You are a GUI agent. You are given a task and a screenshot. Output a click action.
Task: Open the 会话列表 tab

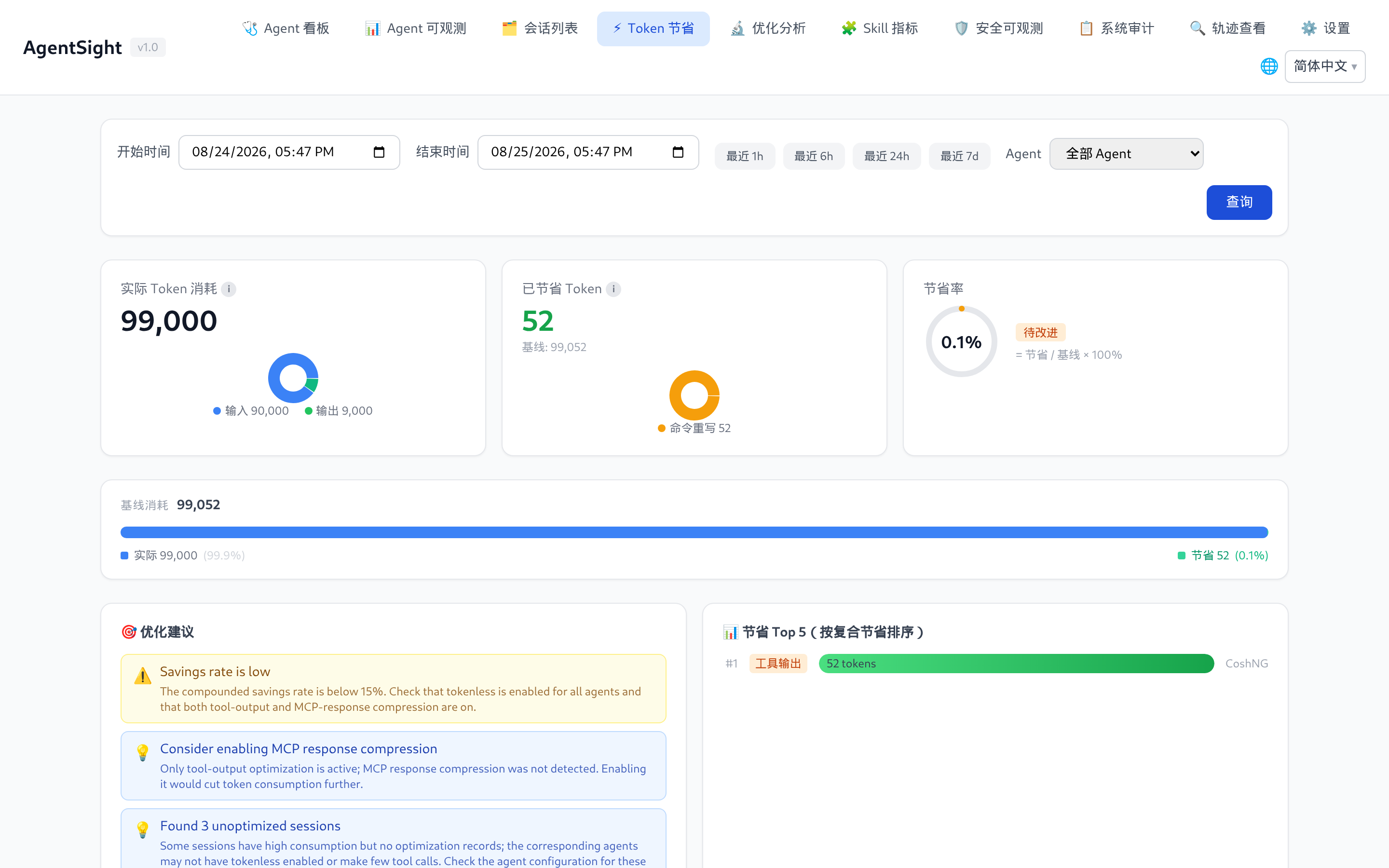[x=540, y=28]
